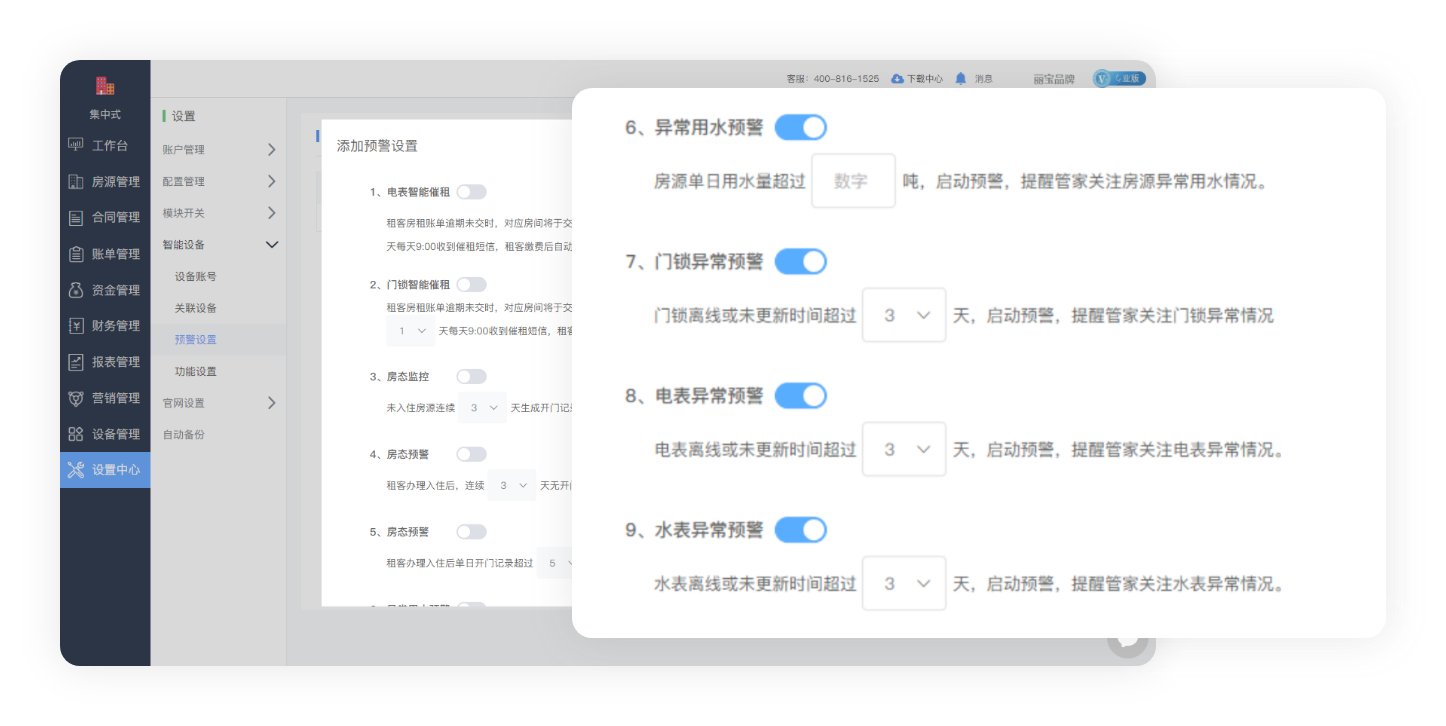
Task: Expand the 账户管理 settings section
Action: [x=219, y=150]
